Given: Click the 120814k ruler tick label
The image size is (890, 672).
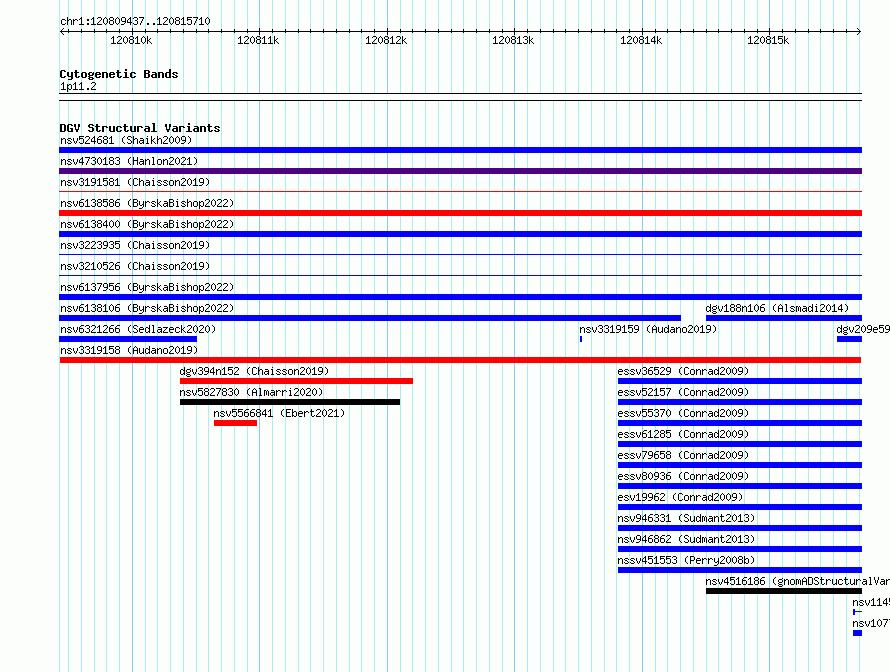Looking at the screenshot, I should point(641,40).
